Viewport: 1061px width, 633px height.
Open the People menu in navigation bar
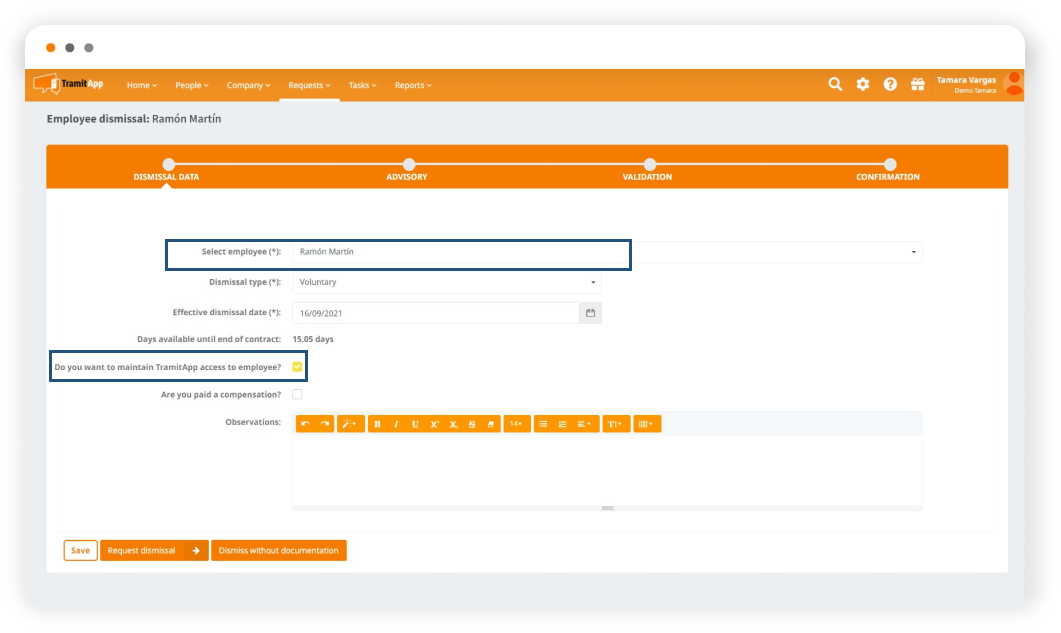pos(192,86)
